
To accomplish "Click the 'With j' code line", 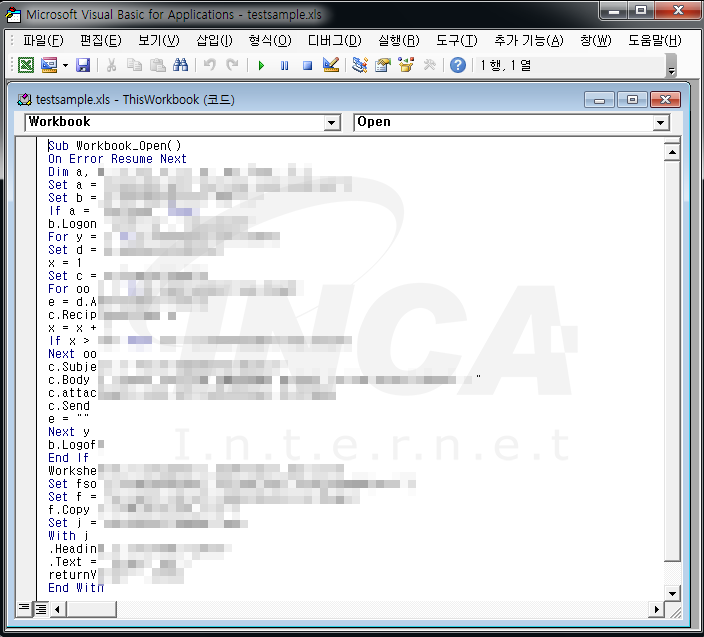I will (x=68, y=536).
